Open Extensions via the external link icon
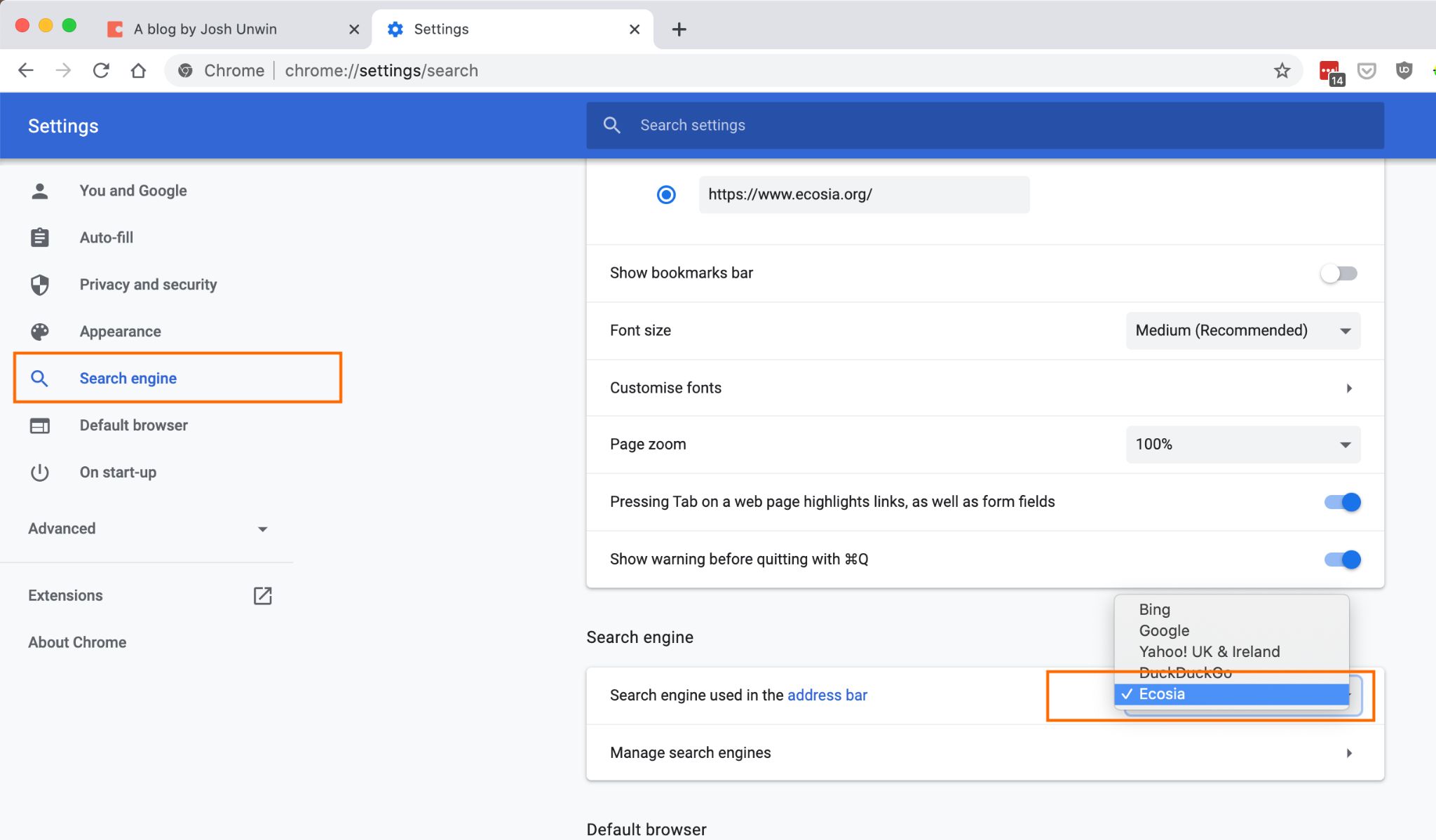This screenshot has height=840, width=1436. click(262, 596)
